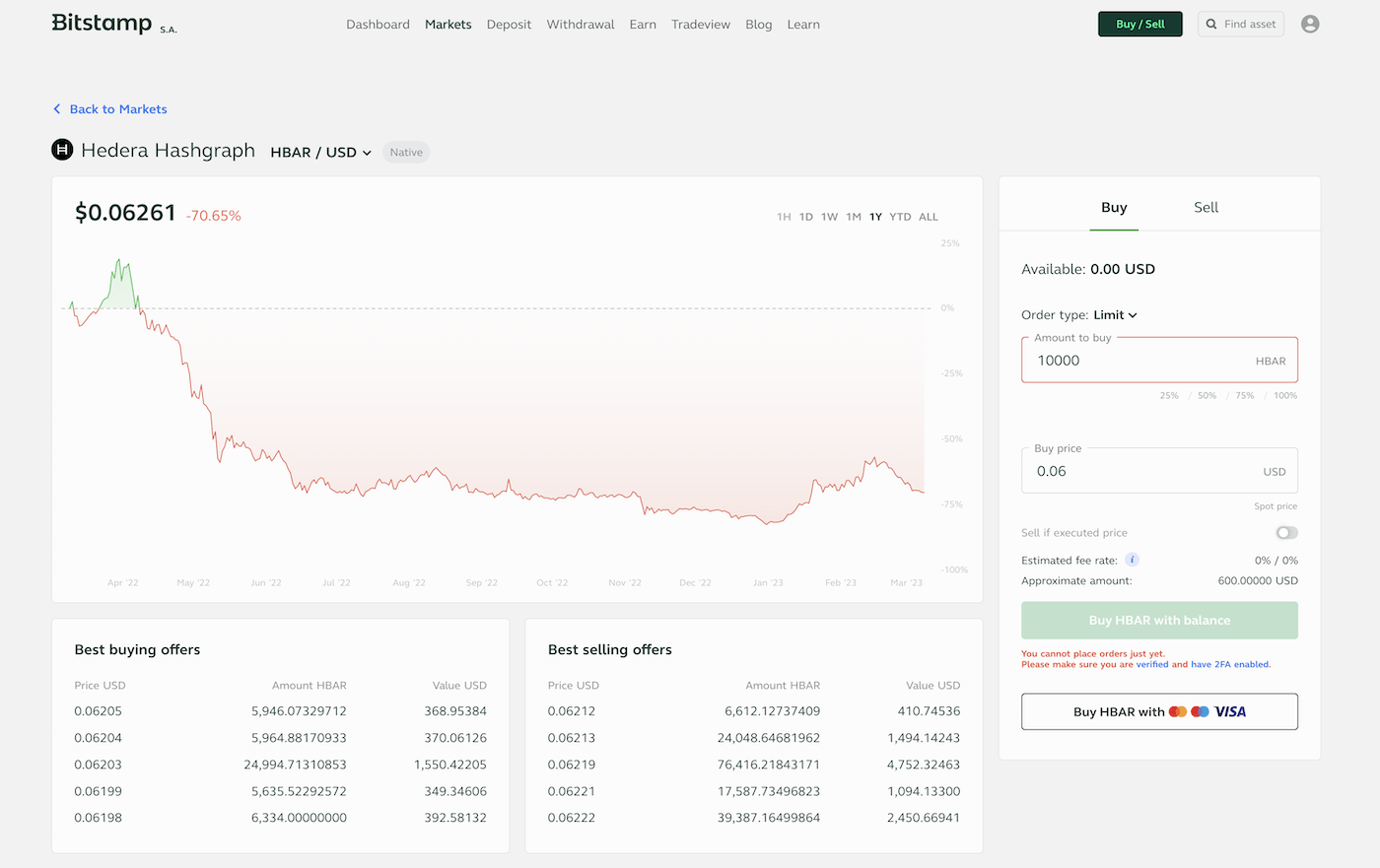This screenshot has width=1380, height=868.
Task: Select the 1D chart range
Action: coord(806,217)
